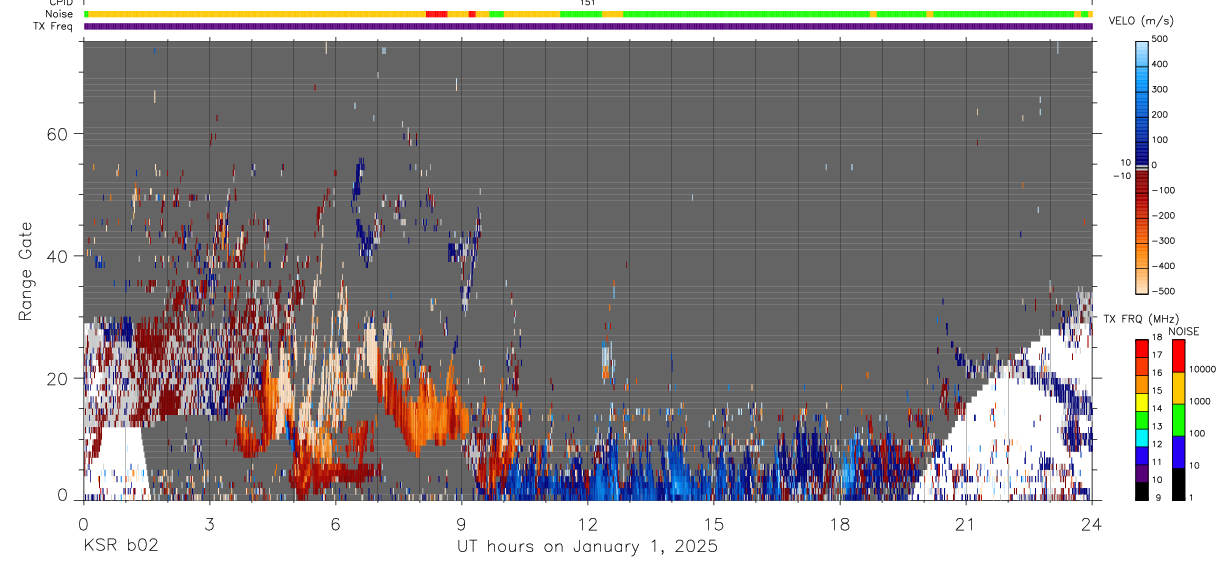Select the yellow swatch in the NOISE legend

click(1178, 388)
